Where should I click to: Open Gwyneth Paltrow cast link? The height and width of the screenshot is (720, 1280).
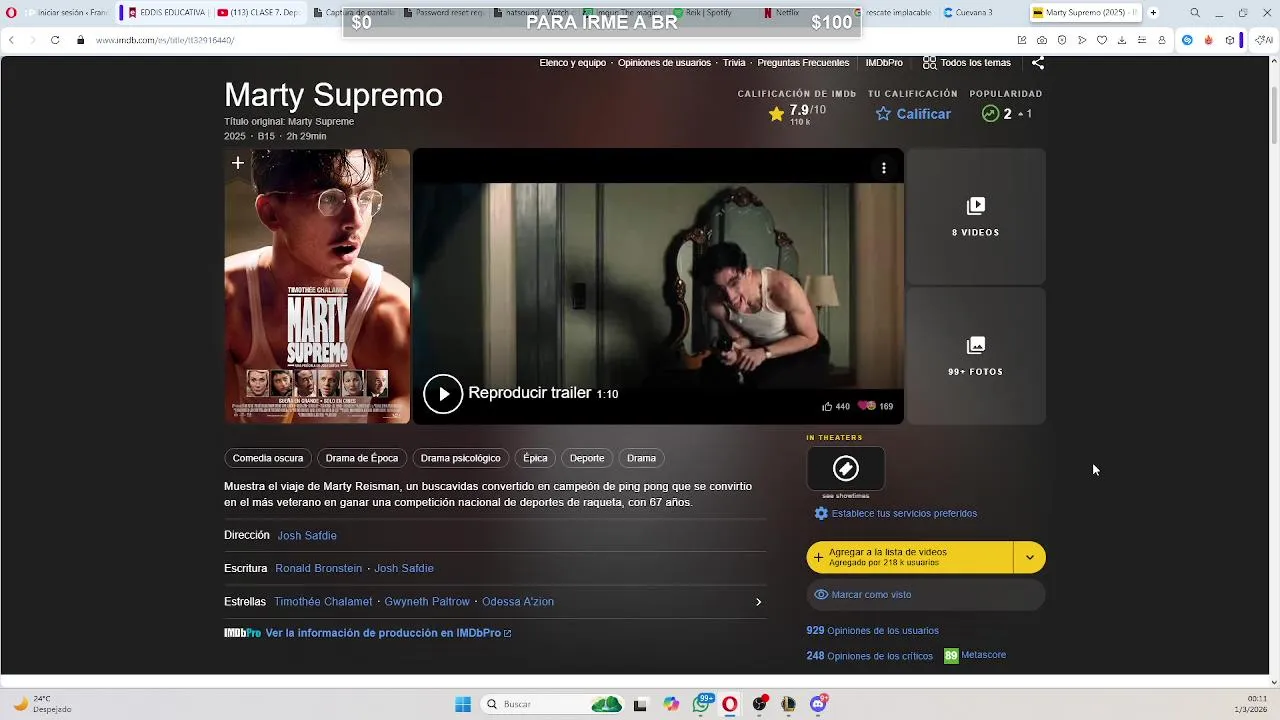[427, 601]
